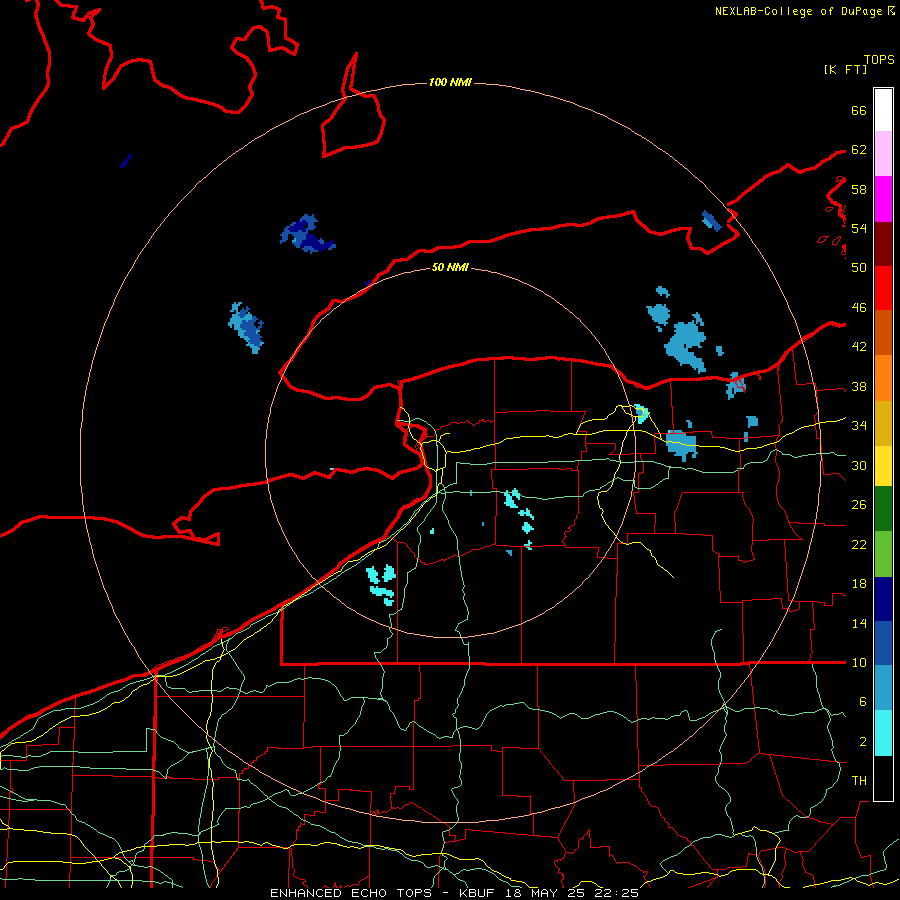900x900 pixels.
Task: Click the legend value 38
Action: pos(859,387)
